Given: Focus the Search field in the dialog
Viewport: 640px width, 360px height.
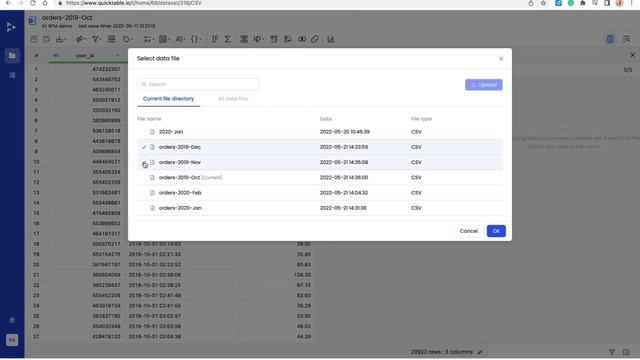Looking at the screenshot, I should [198, 84].
